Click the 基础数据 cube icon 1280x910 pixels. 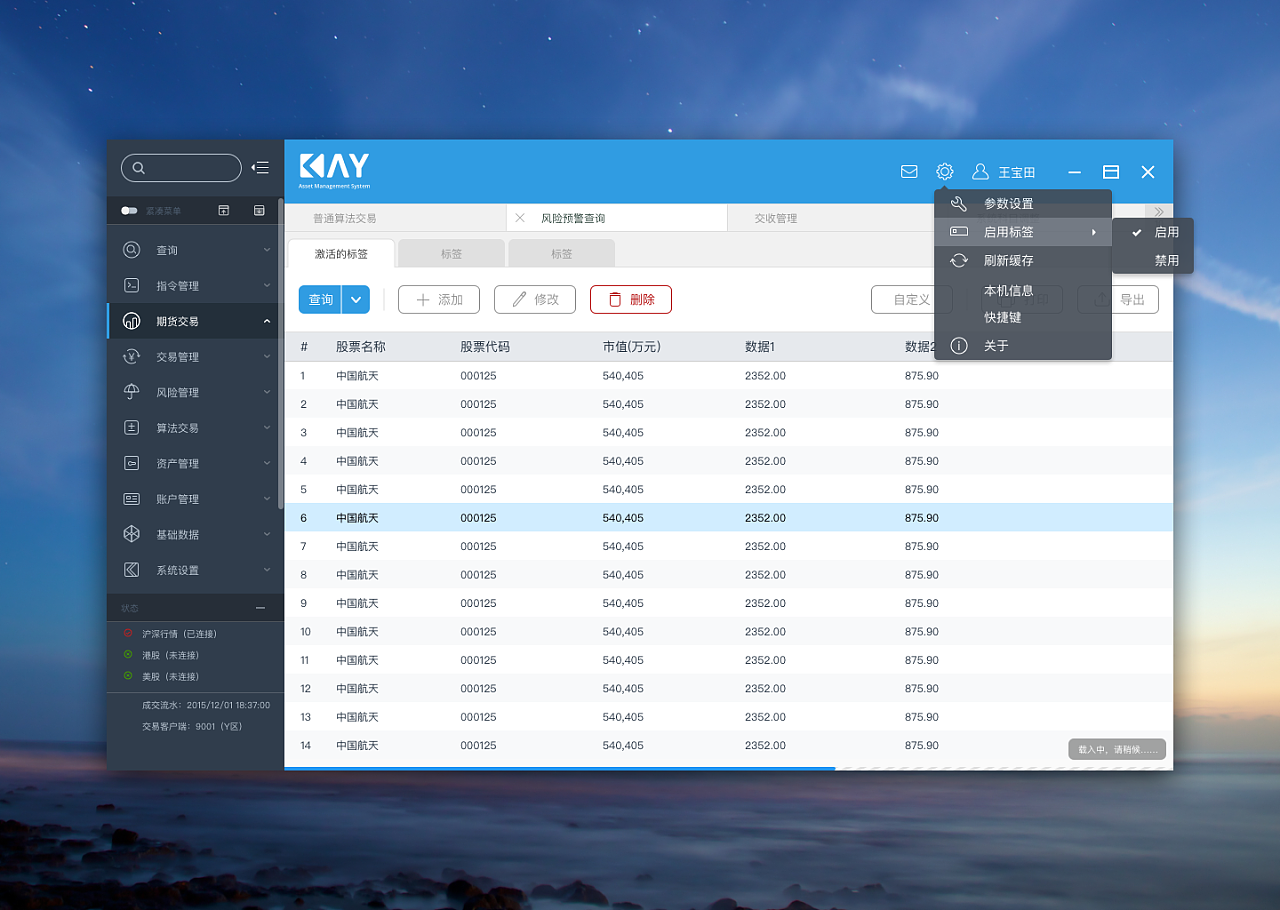coord(132,534)
